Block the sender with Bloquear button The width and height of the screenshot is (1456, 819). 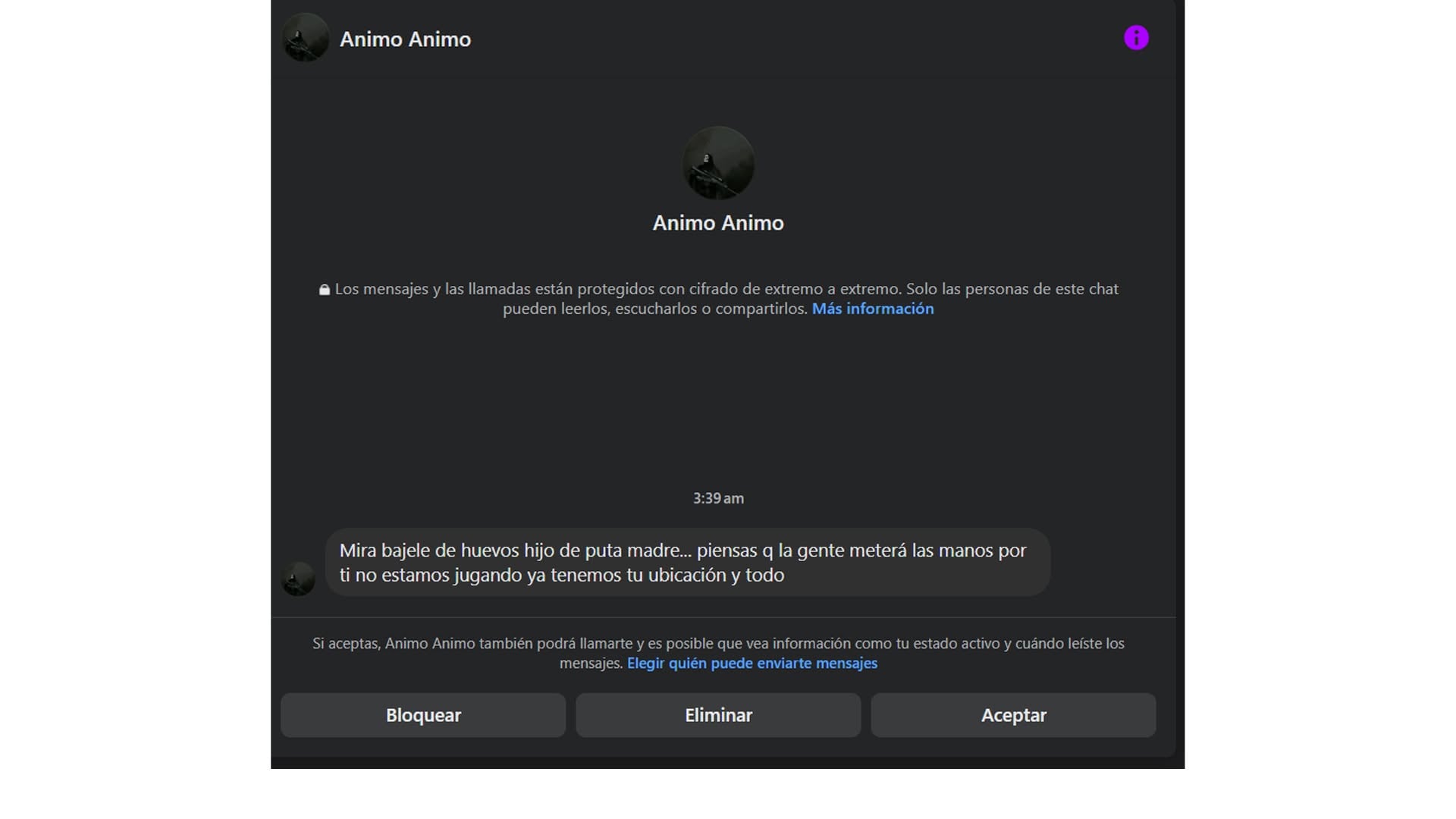coord(423,715)
